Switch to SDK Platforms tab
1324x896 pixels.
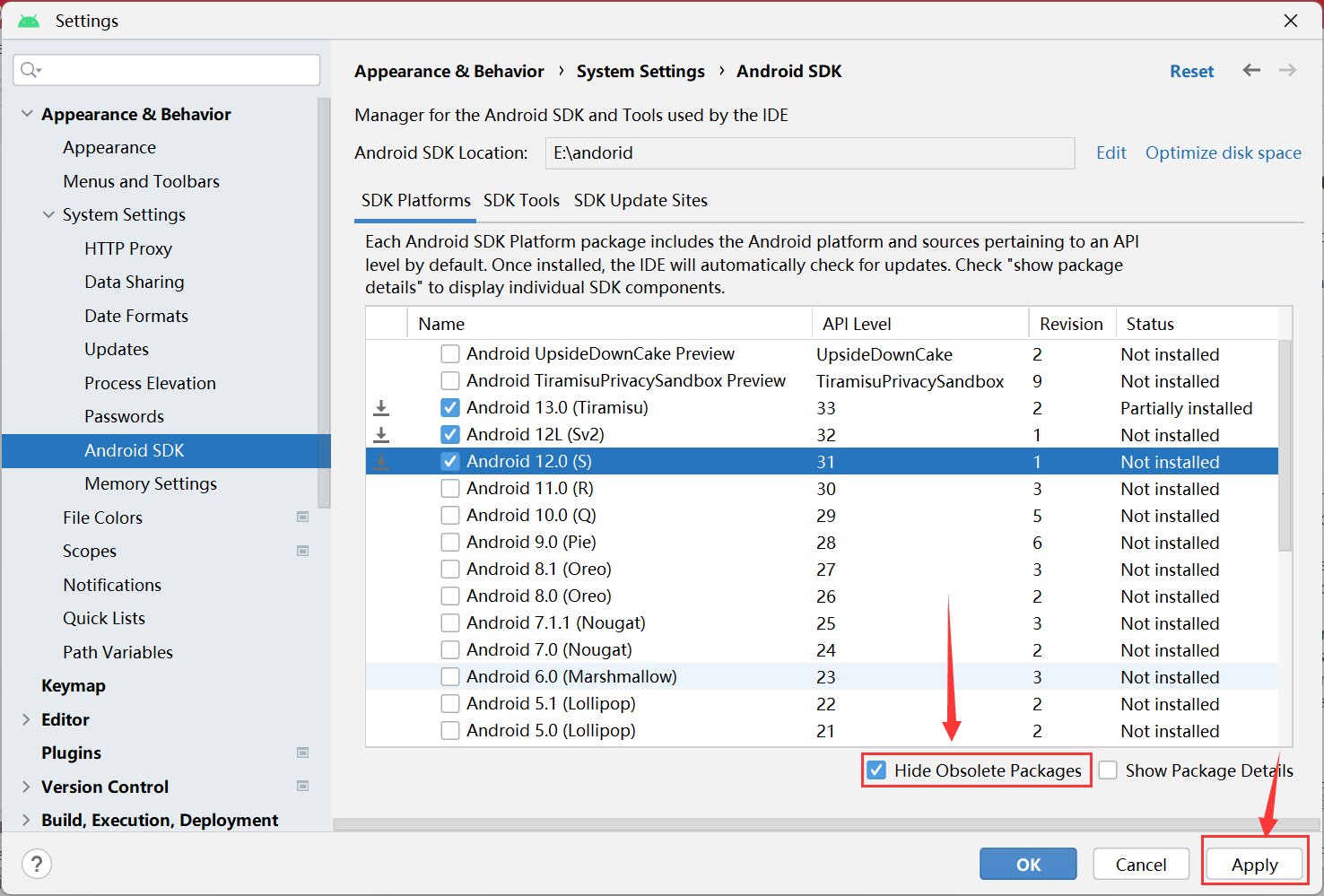(415, 200)
